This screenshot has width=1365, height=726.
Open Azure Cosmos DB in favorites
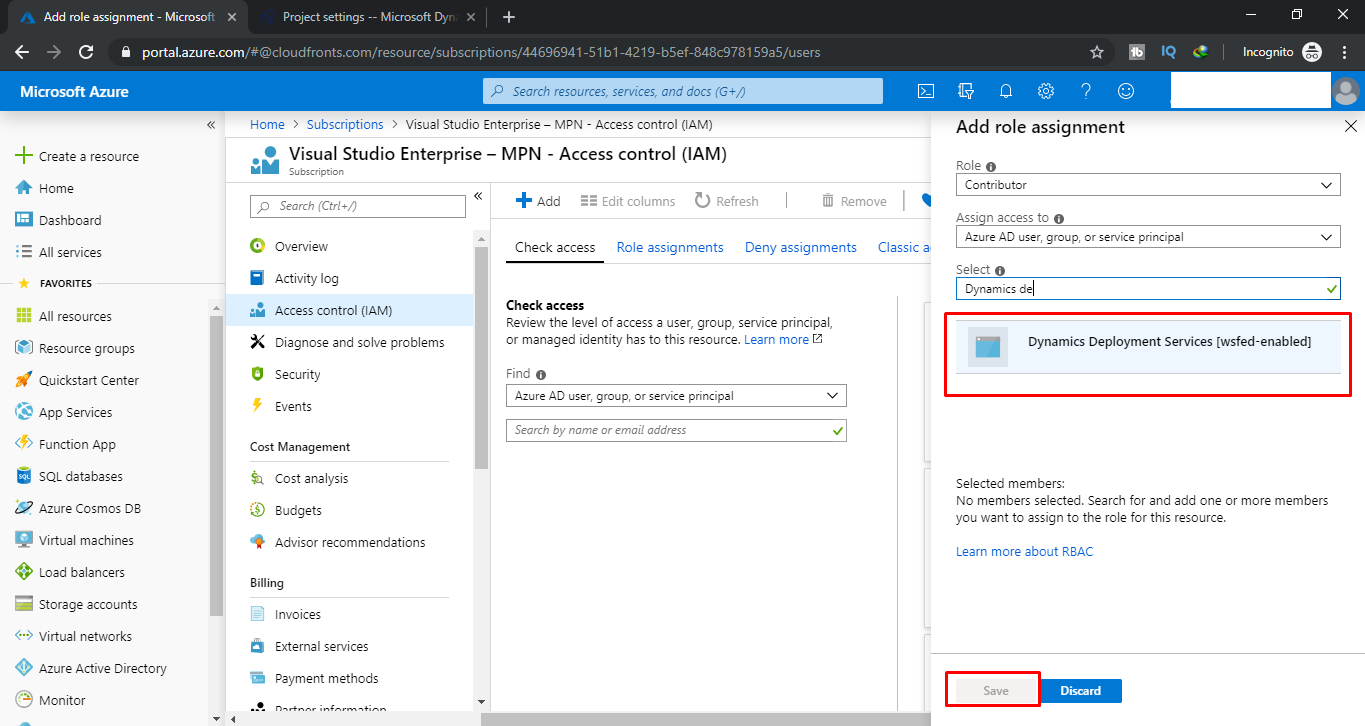(x=90, y=508)
